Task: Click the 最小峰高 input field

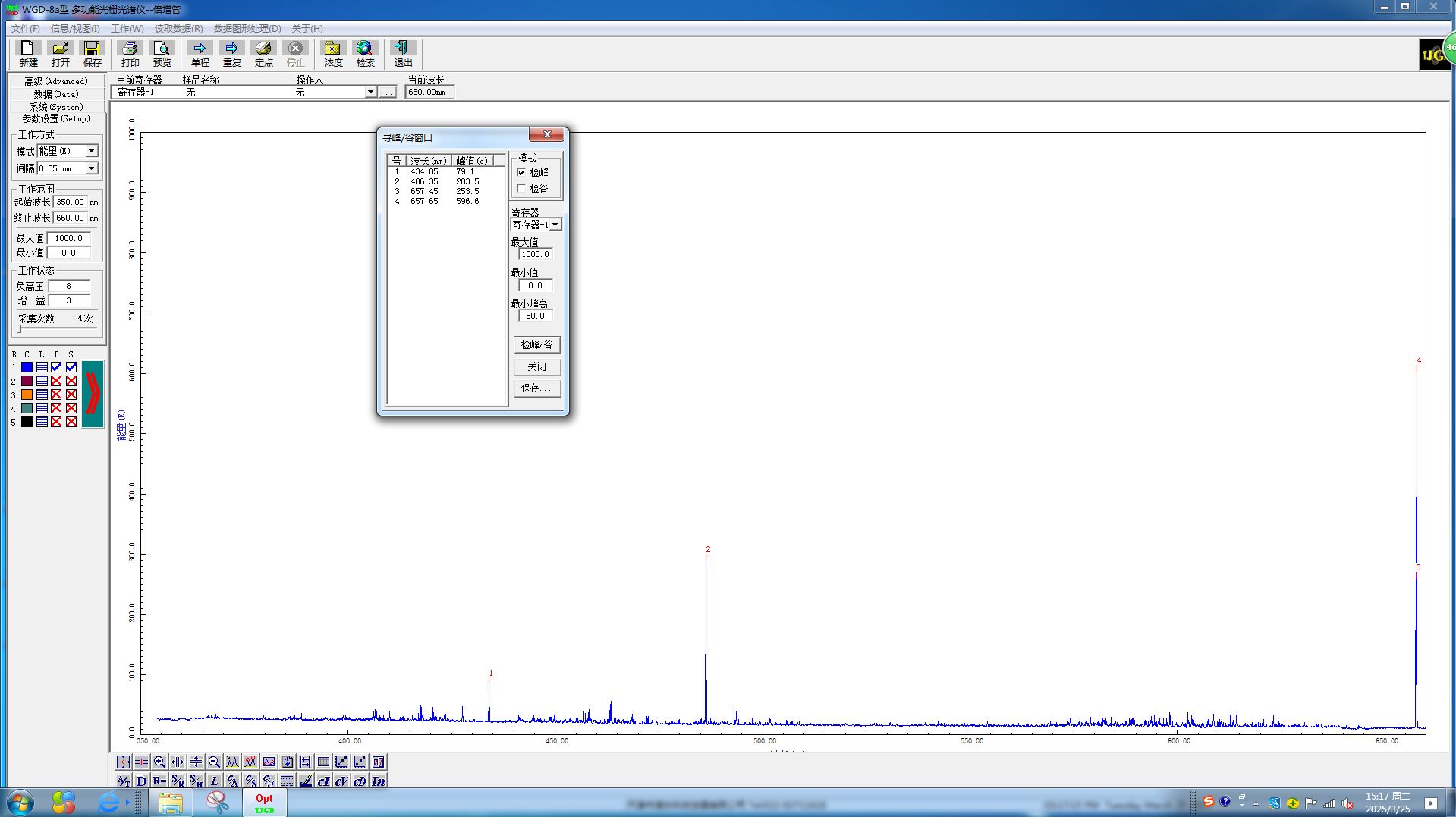Action: coord(536,316)
